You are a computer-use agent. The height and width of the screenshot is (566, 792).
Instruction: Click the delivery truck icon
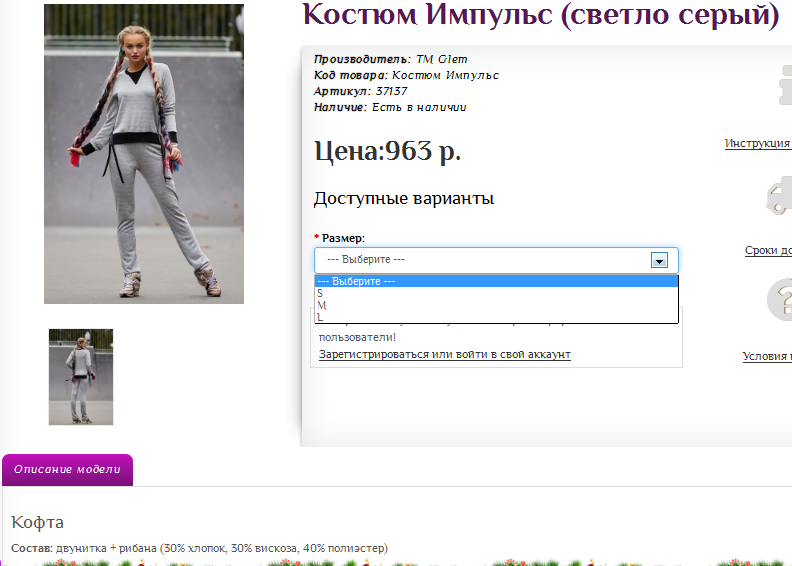click(x=779, y=195)
